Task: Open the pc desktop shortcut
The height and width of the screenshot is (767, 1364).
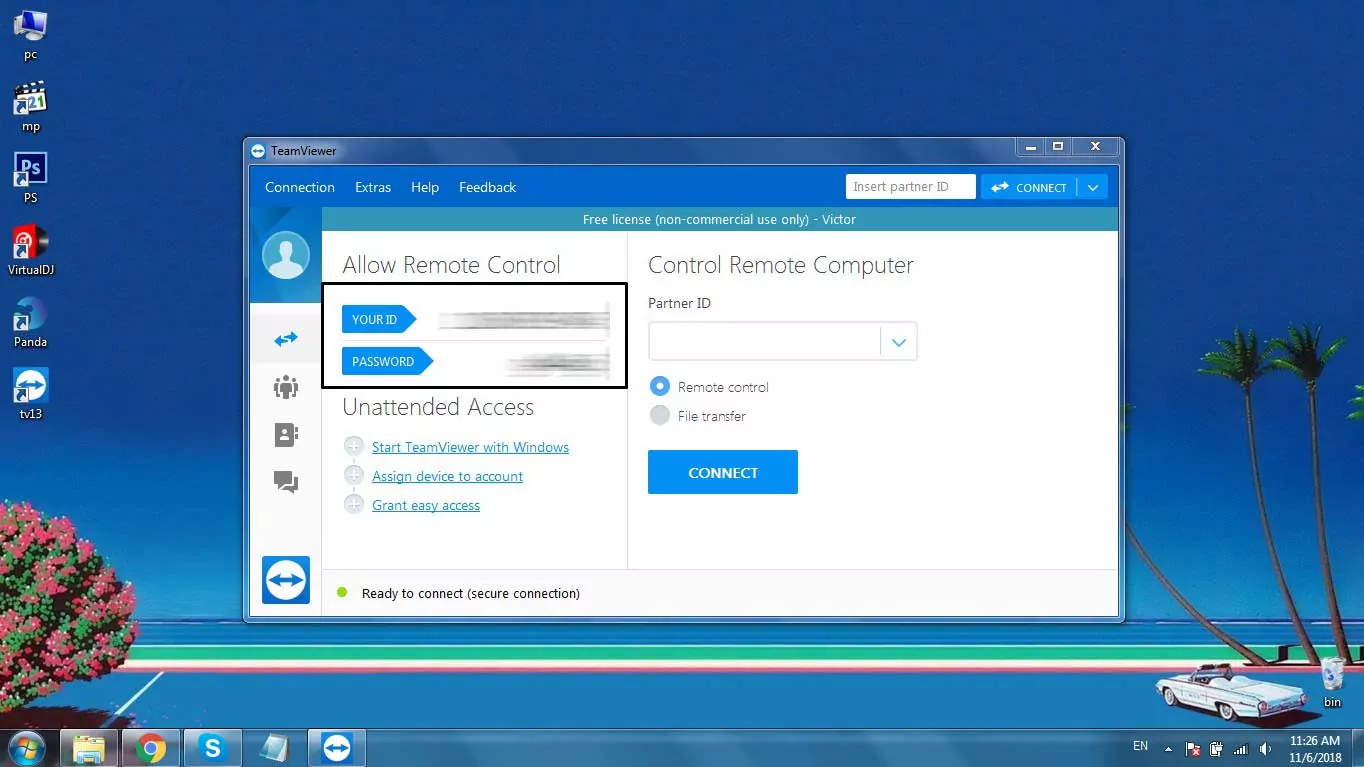Action: click(31, 34)
